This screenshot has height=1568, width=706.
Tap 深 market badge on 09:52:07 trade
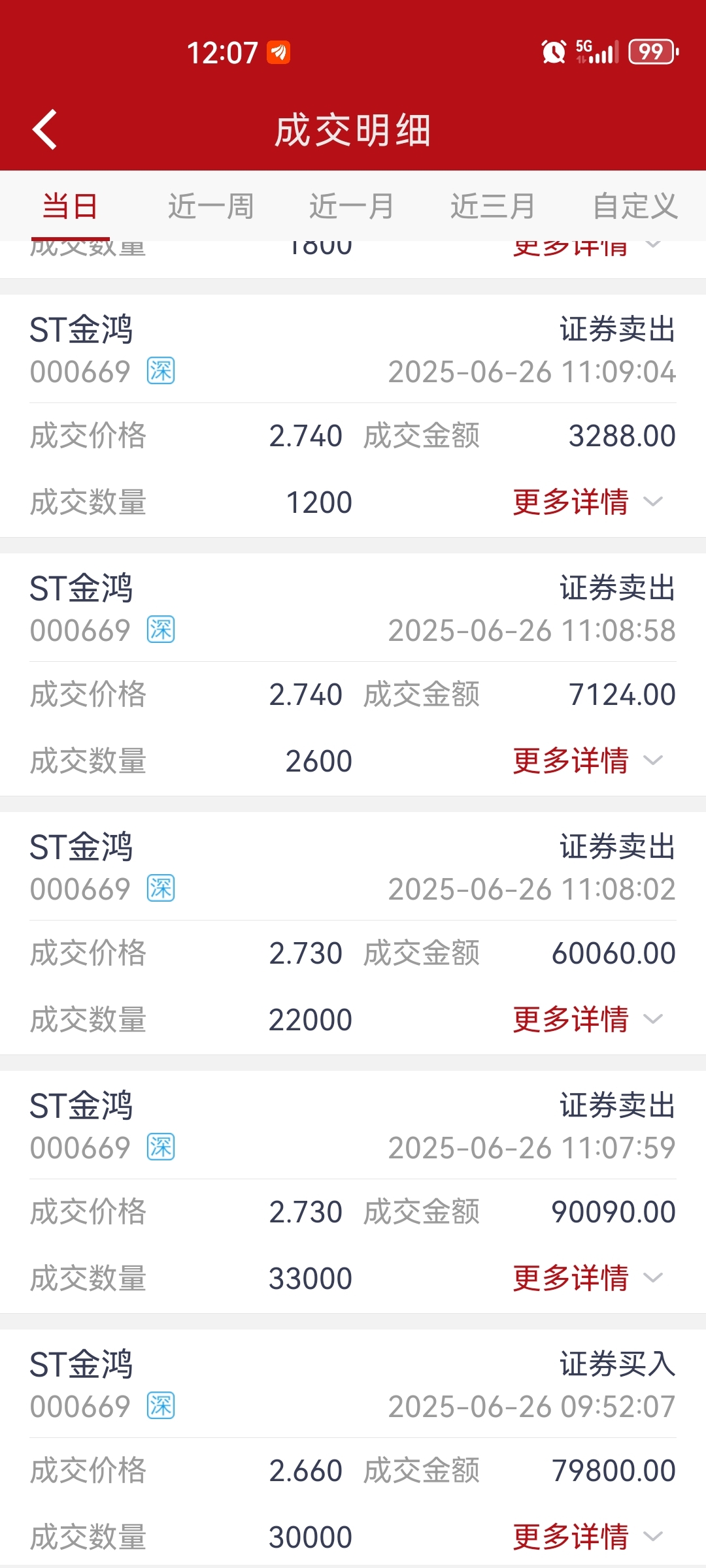161,1406
